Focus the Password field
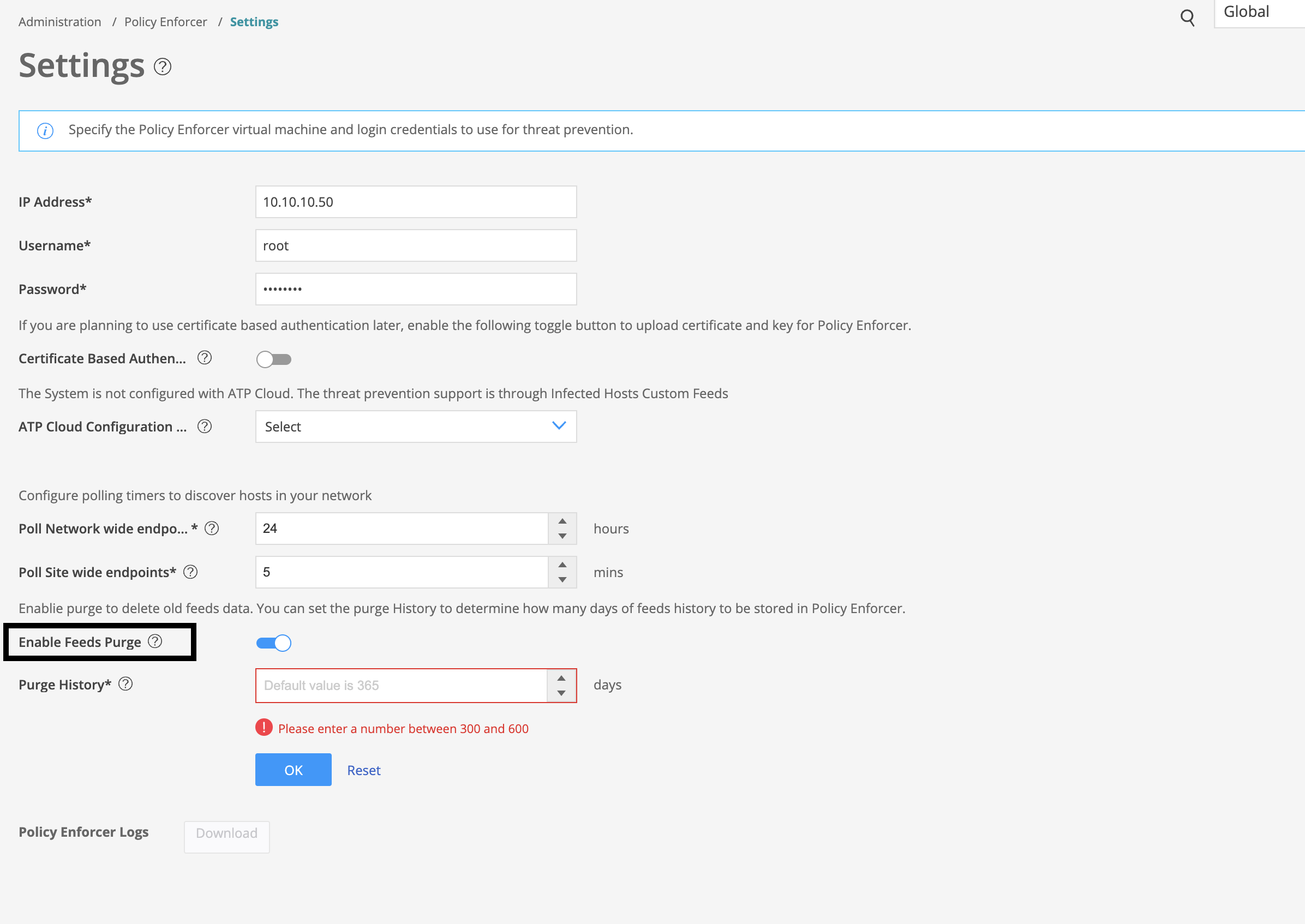Viewport: 1305px width, 924px height. 416,289
